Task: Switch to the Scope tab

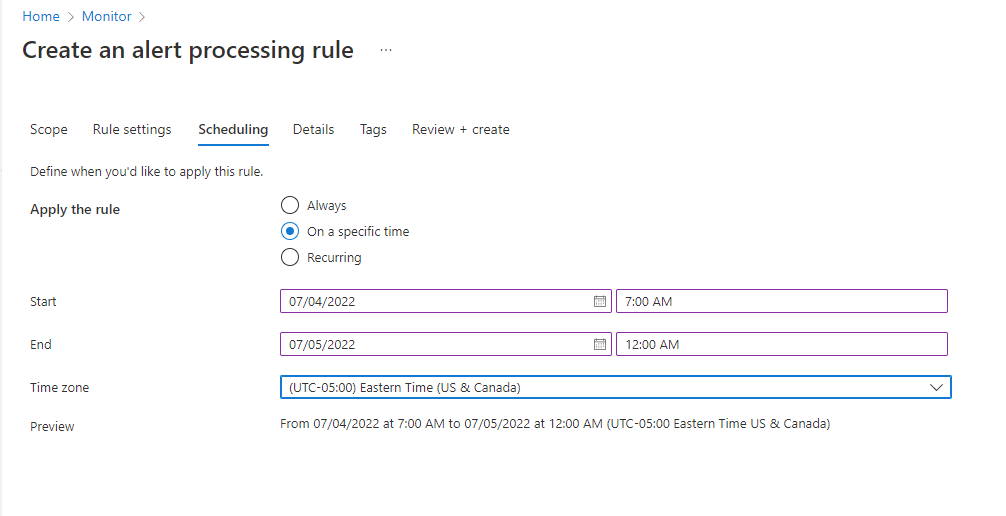Action: point(49,129)
